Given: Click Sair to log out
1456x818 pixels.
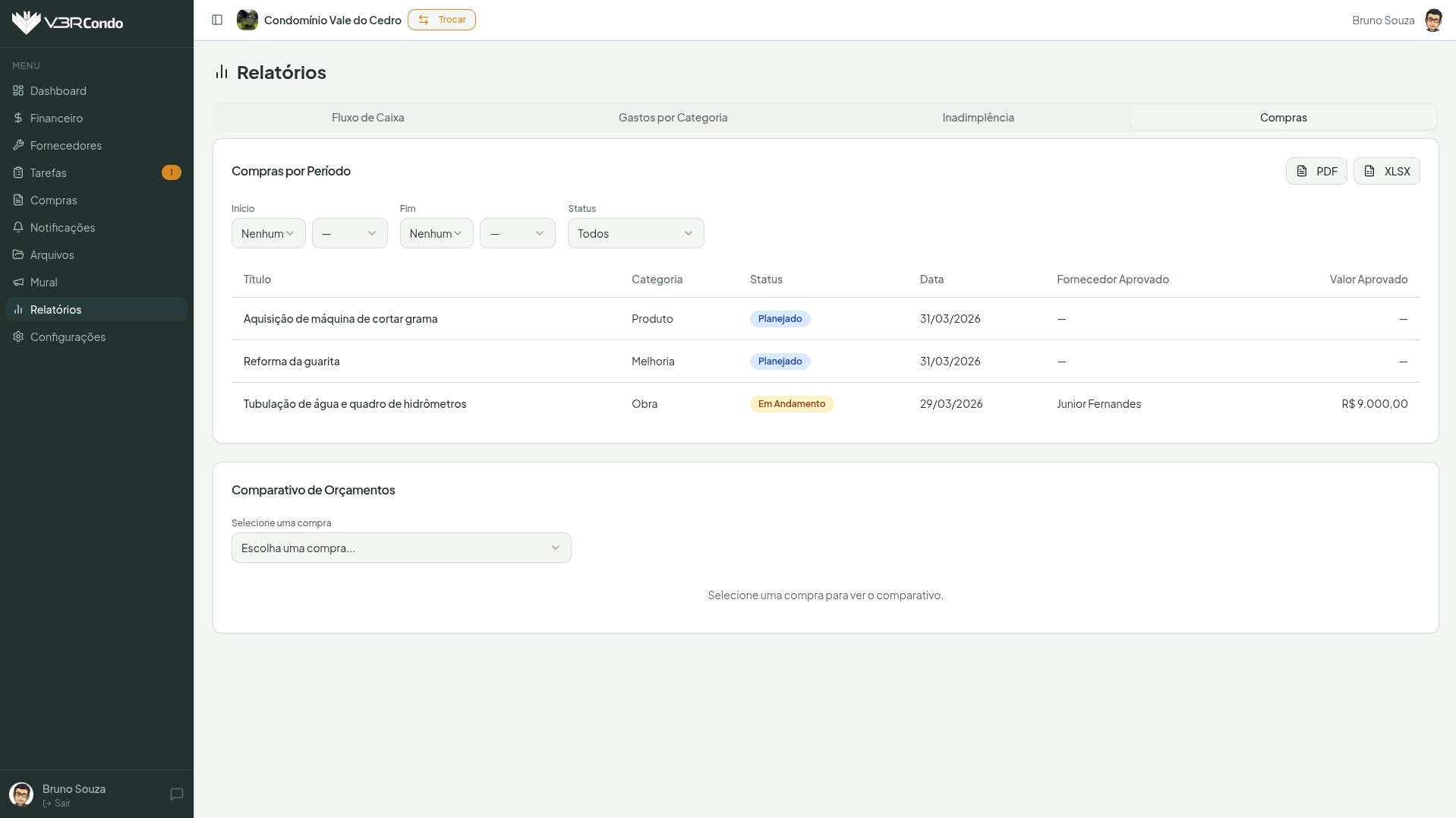Looking at the screenshot, I should 61,803.
